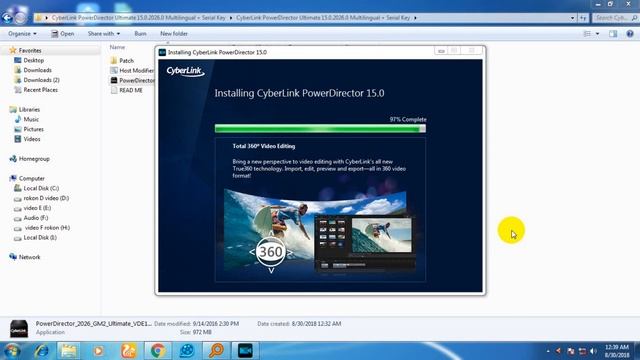Open Downloads (2) in Favorites
Viewport: 640px width, 360px height.
pos(37,80)
